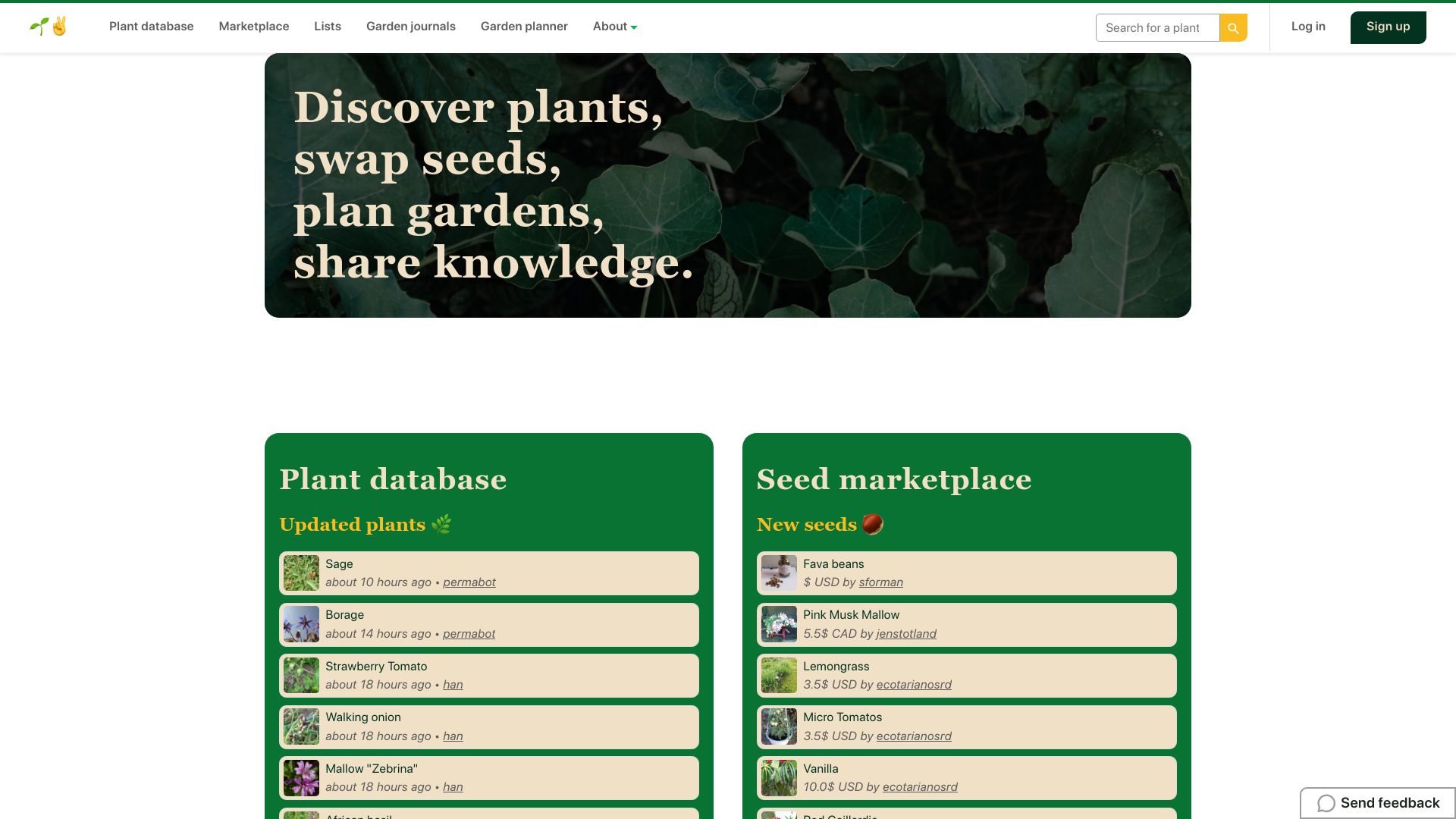Open ecotarianosrd link in Lemongrass row
The width and height of the screenshot is (1456, 819).
tap(914, 685)
